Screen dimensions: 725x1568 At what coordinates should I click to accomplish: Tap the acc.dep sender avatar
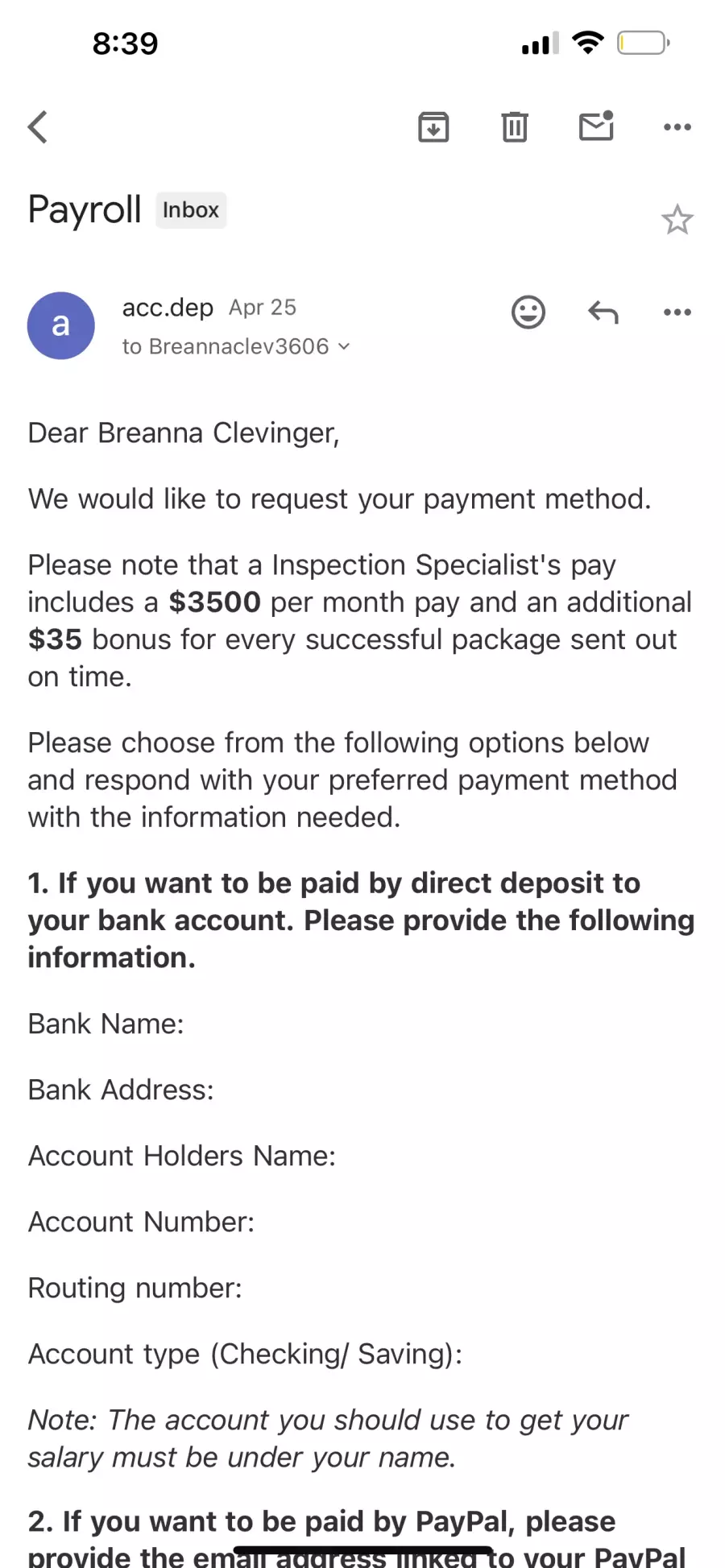point(61,325)
